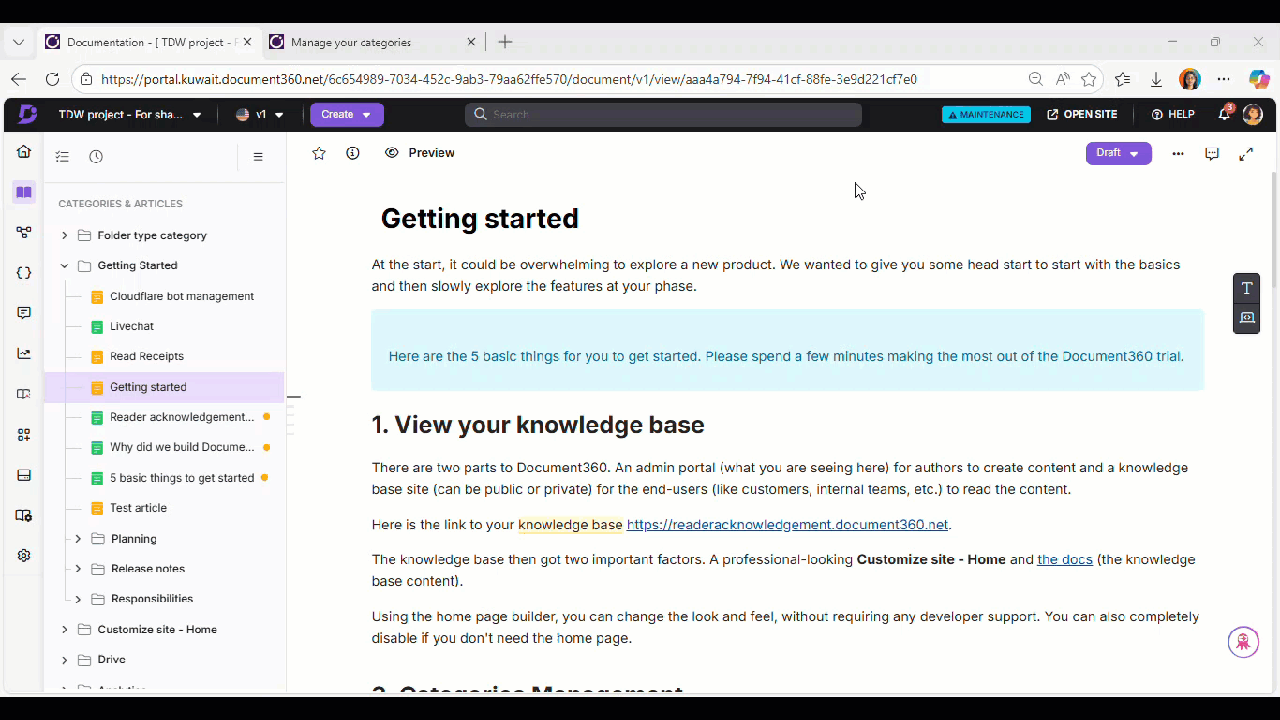The height and width of the screenshot is (720, 1280).
Task: Collapse the Getting Started folder
Action: pos(65,266)
